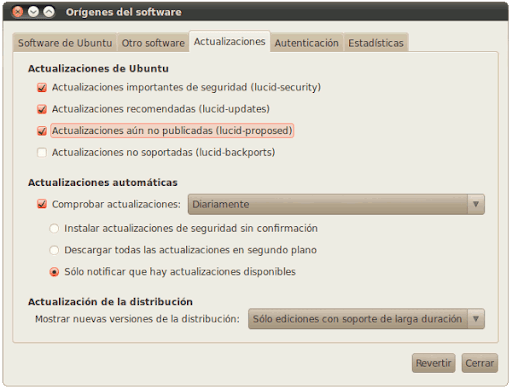Toggle Comprobar actualizaciones checkbox

(42, 204)
